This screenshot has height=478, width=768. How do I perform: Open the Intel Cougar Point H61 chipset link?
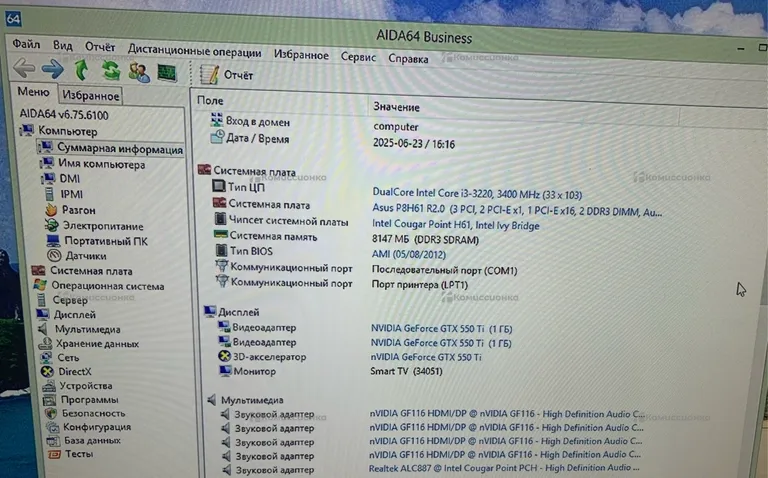tap(456, 225)
